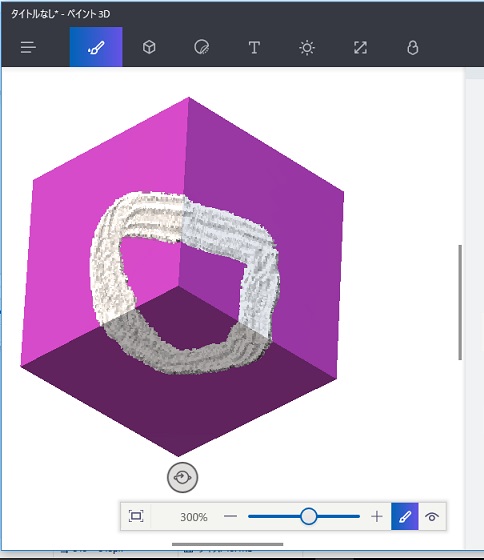Image resolution: width=484 pixels, height=560 pixels.
Task: Click the minus zoom out button
Action: tap(230, 516)
